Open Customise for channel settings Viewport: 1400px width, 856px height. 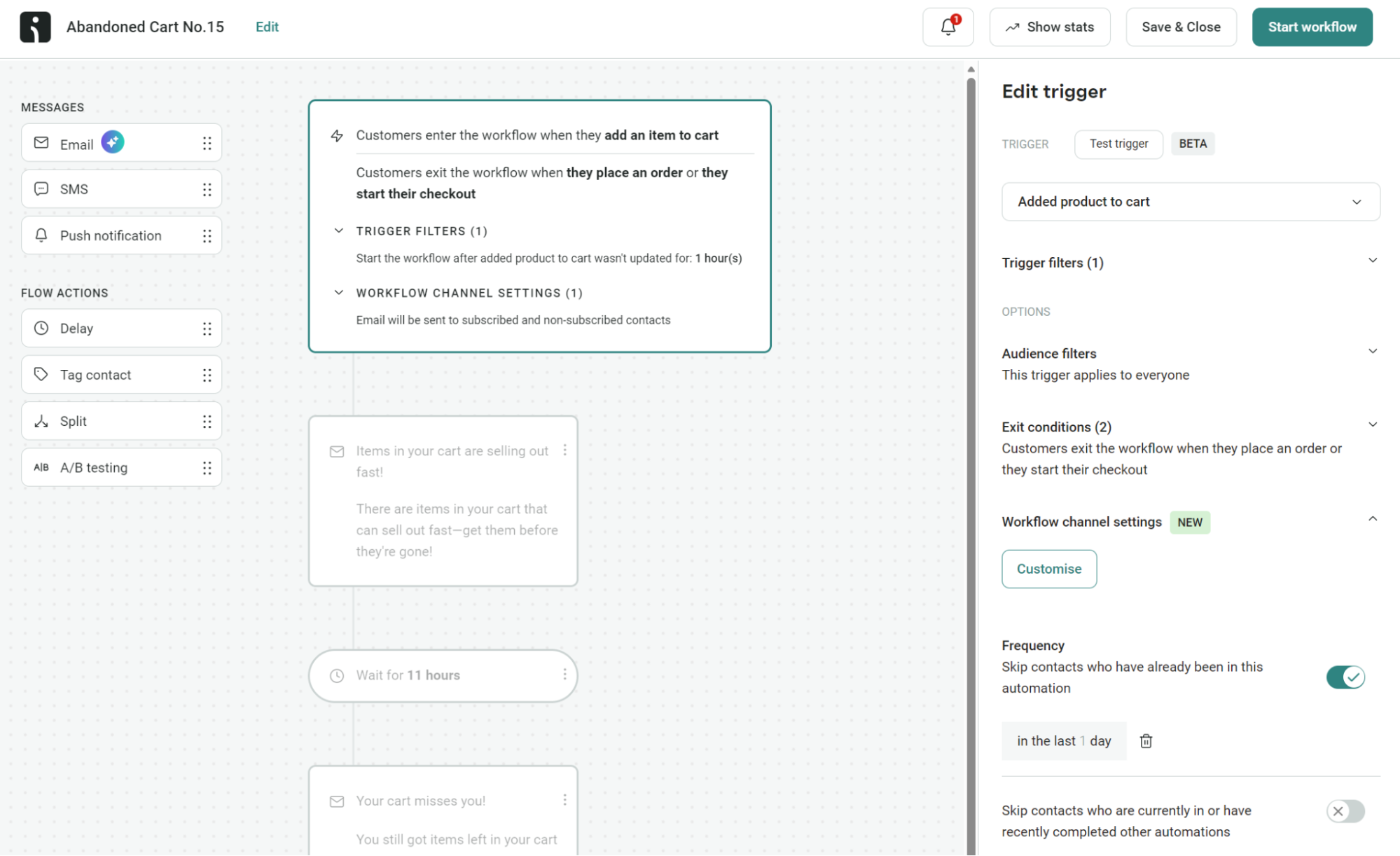[1048, 569]
